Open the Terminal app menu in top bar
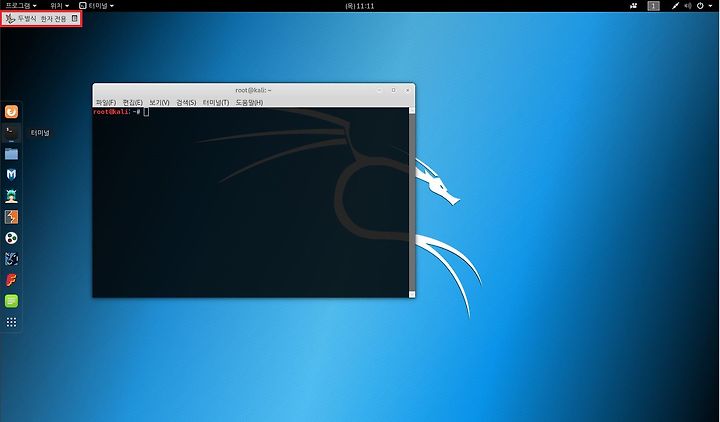Image resolution: width=720 pixels, height=422 pixels. [x=96, y=6]
